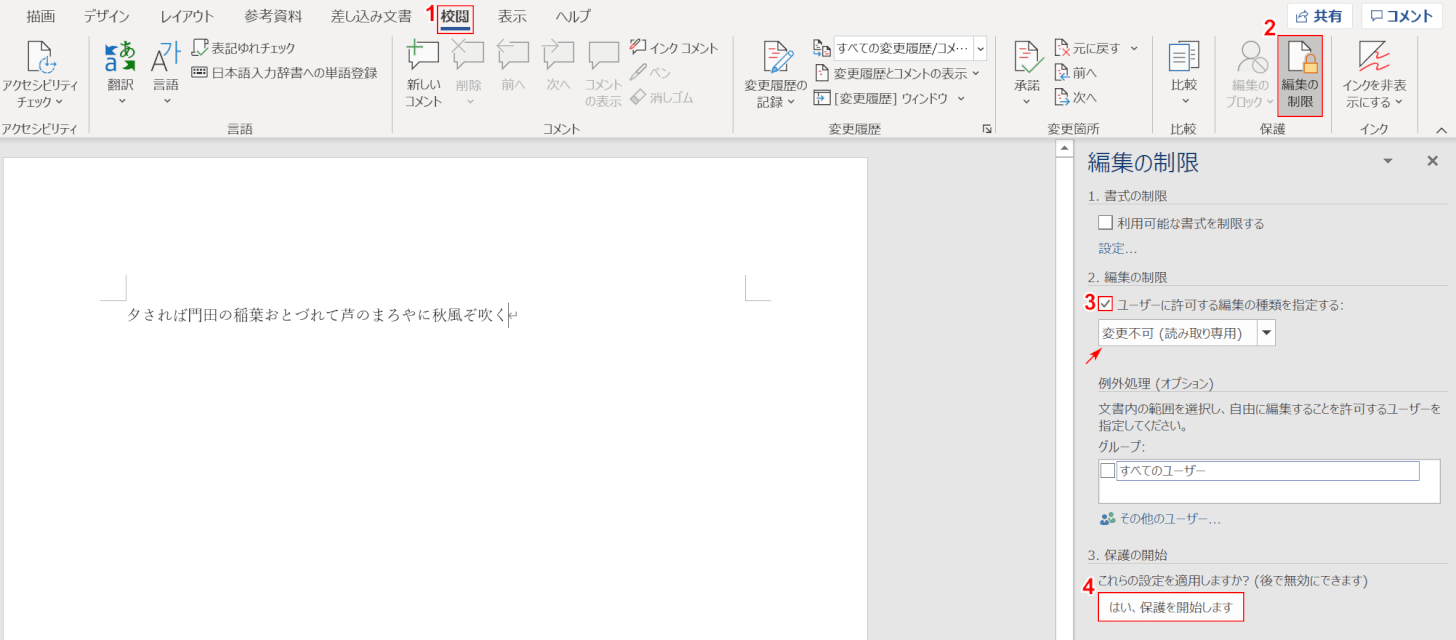
Task: Click the Translate (翻訳) icon
Action: point(121,58)
